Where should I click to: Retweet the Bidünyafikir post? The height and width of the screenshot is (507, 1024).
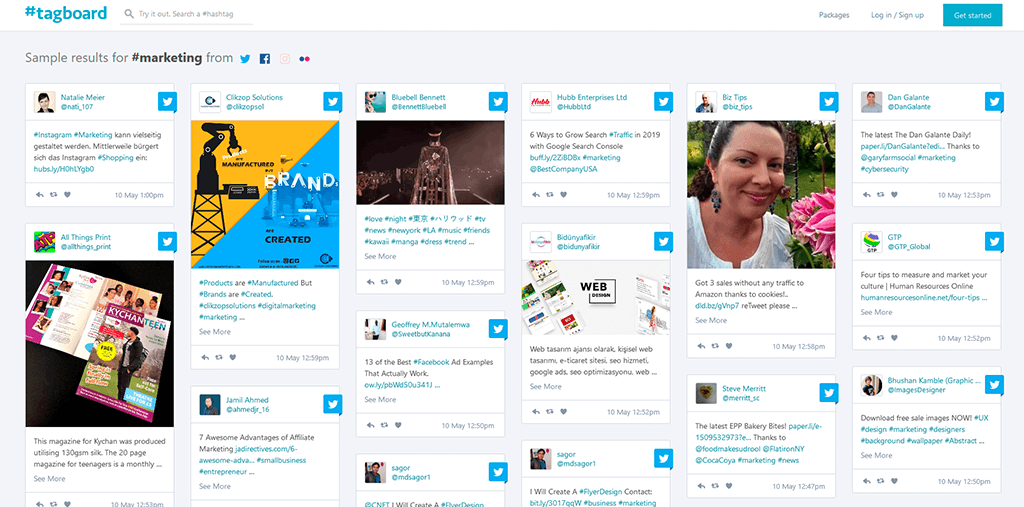pos(550,412)
